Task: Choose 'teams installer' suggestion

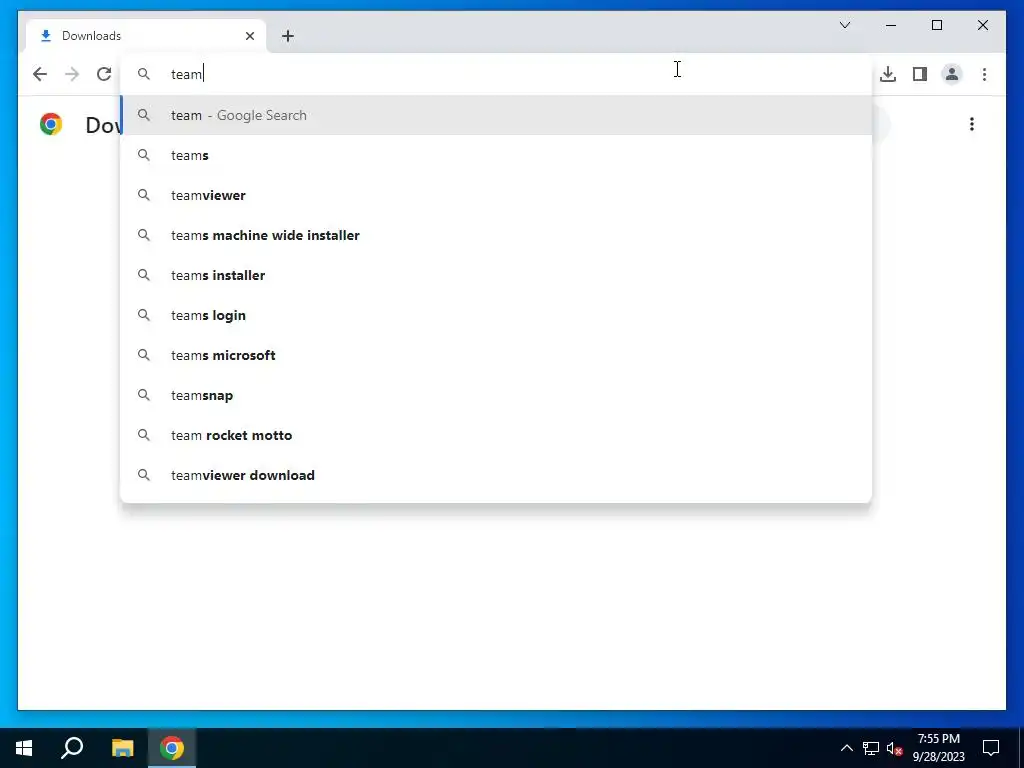Action: [496, 275]
